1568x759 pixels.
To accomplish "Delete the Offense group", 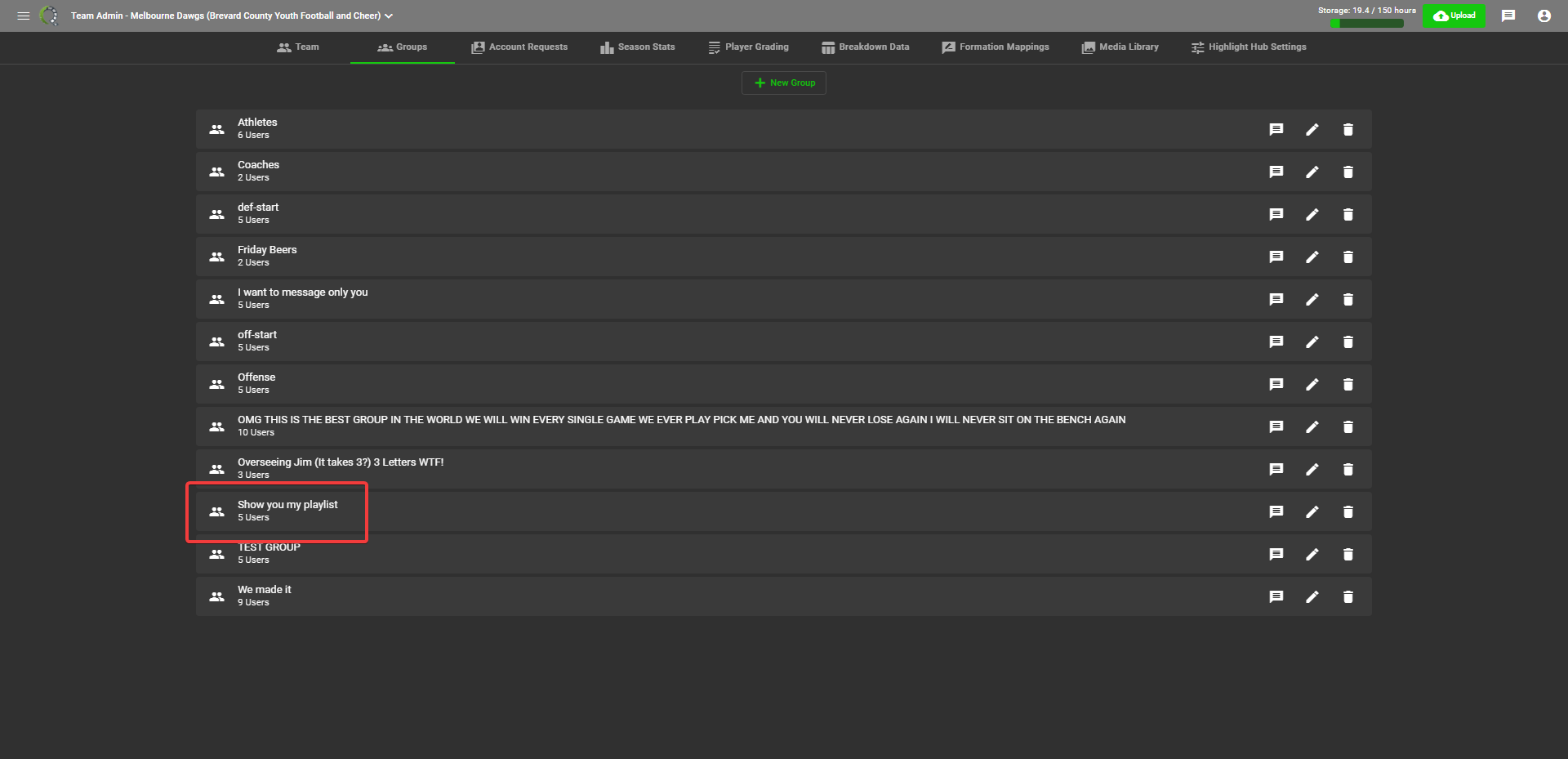I will tap(1348, 384).
